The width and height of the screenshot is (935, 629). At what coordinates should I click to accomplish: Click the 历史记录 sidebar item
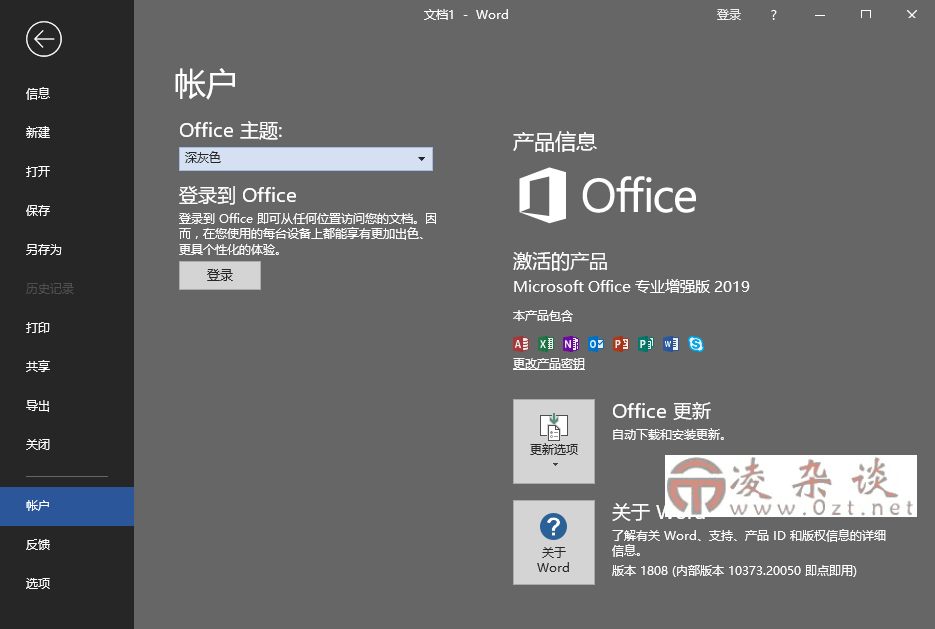click(x=67, y=289)
